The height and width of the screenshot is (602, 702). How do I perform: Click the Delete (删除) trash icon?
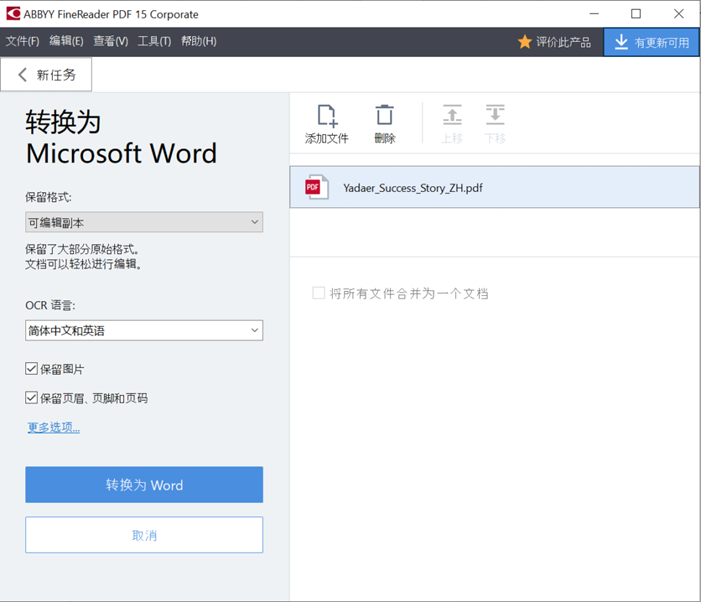[x=385, y=115]
